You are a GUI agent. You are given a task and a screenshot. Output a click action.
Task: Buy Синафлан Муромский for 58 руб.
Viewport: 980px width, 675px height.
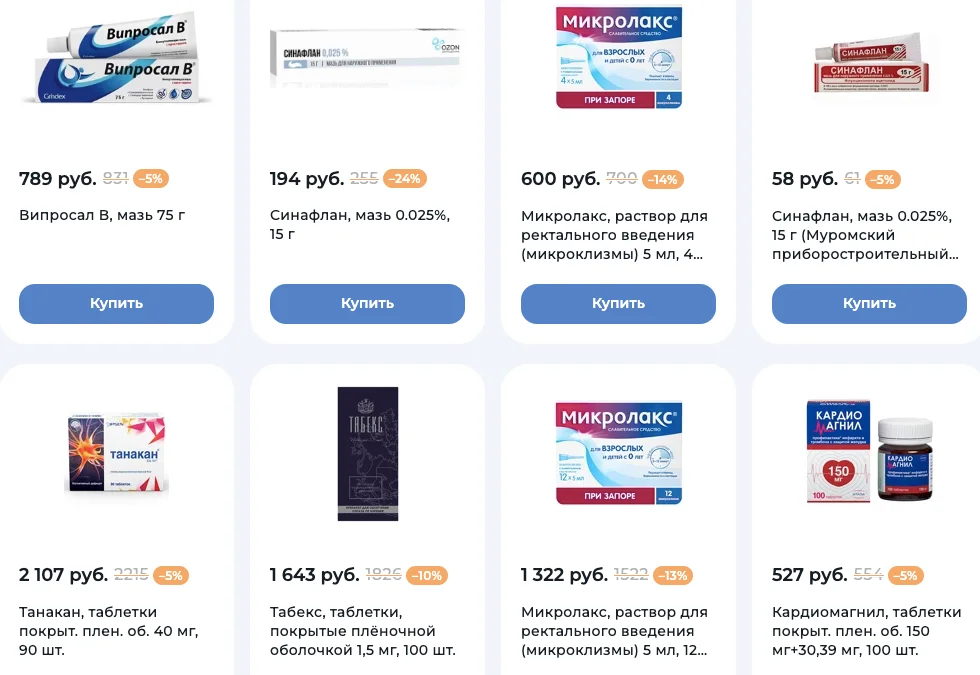coord(869,304)
